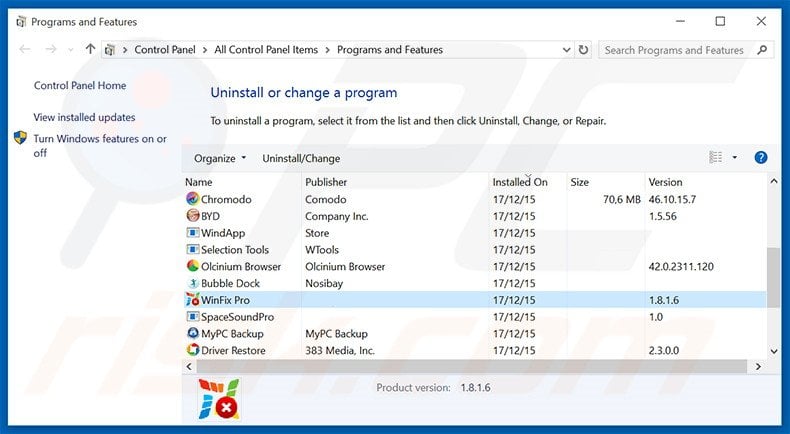Screen dimensions: 790x434
Task: Click the Olcinium Browser icon
Action: pyautogui.click(x=192, y=266)
